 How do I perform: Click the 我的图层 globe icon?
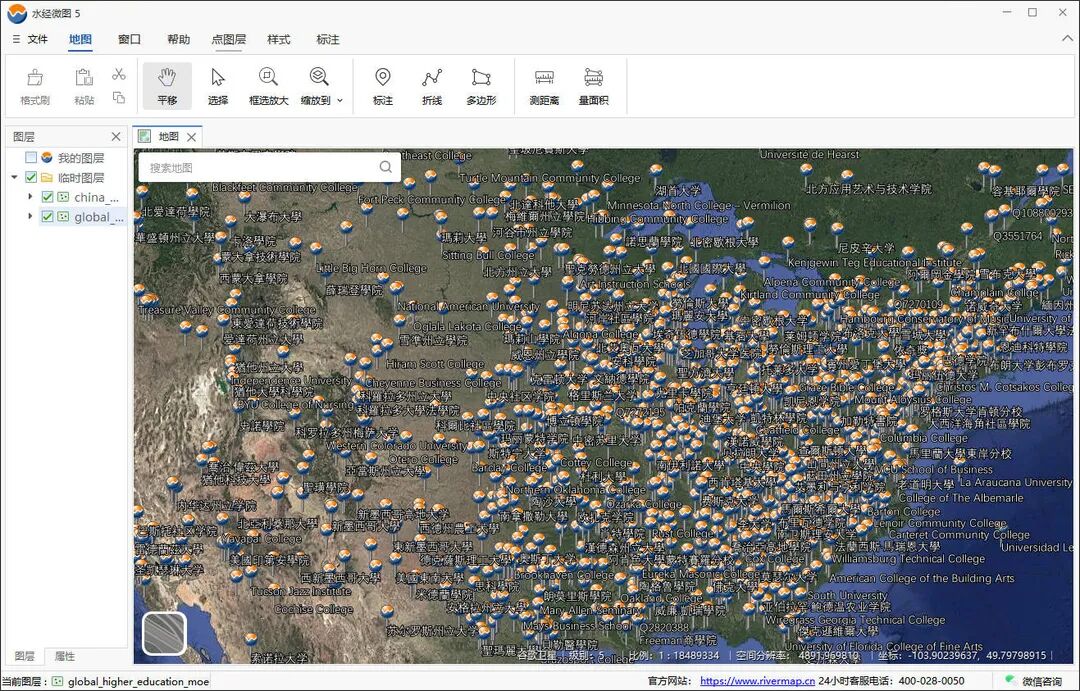click(47, 158)
